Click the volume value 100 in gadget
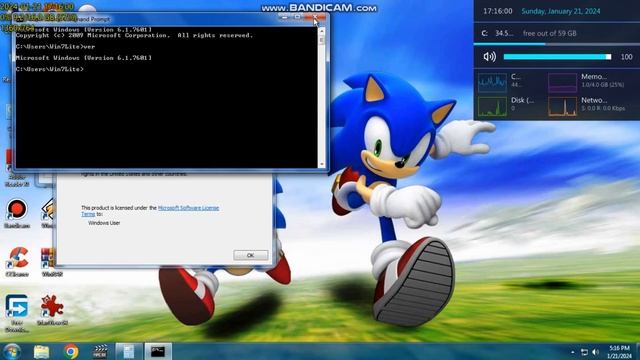 point(626,57)
